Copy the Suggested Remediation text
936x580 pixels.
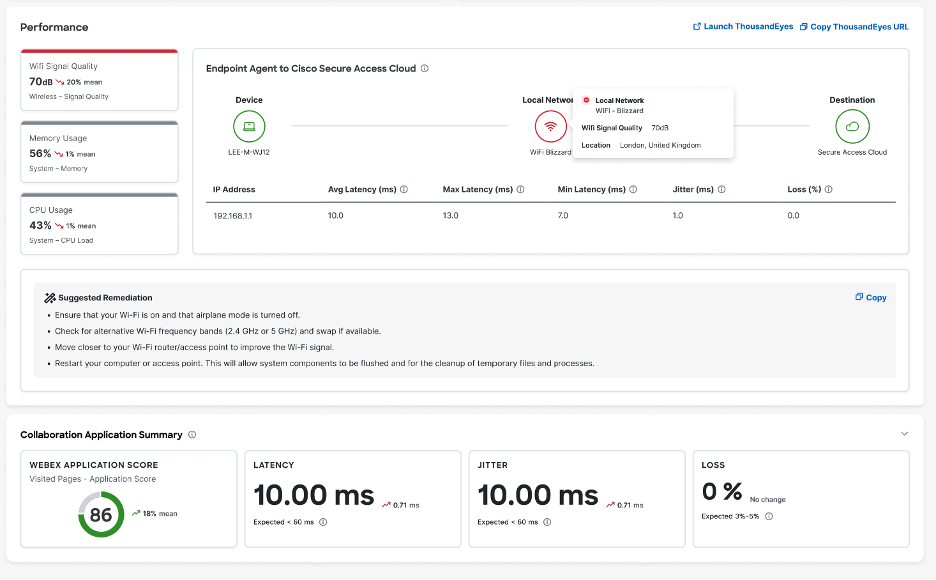(871, 297)
